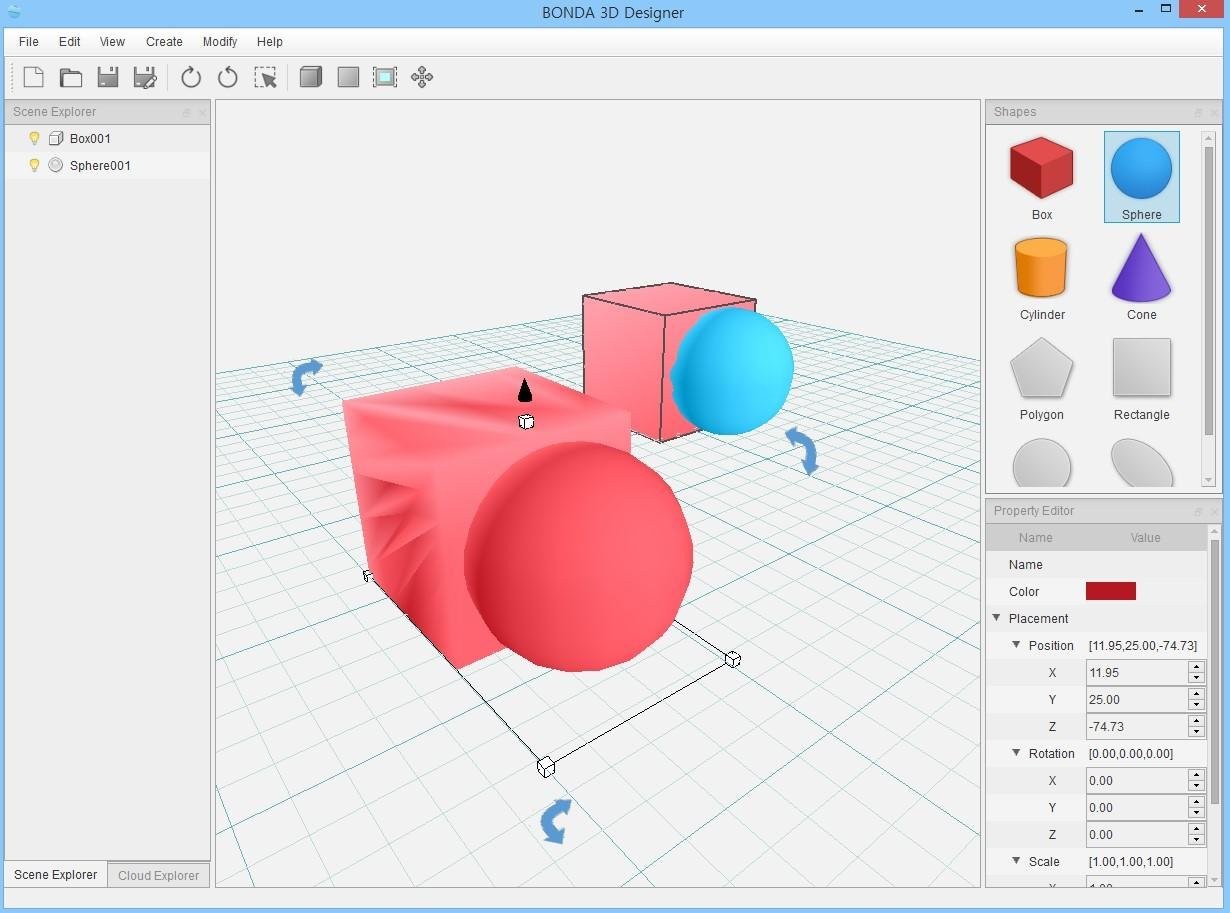The width and height of the screenshot is (1230, 913).
Task: Click the Position X value field
Action: point(1136,673)
